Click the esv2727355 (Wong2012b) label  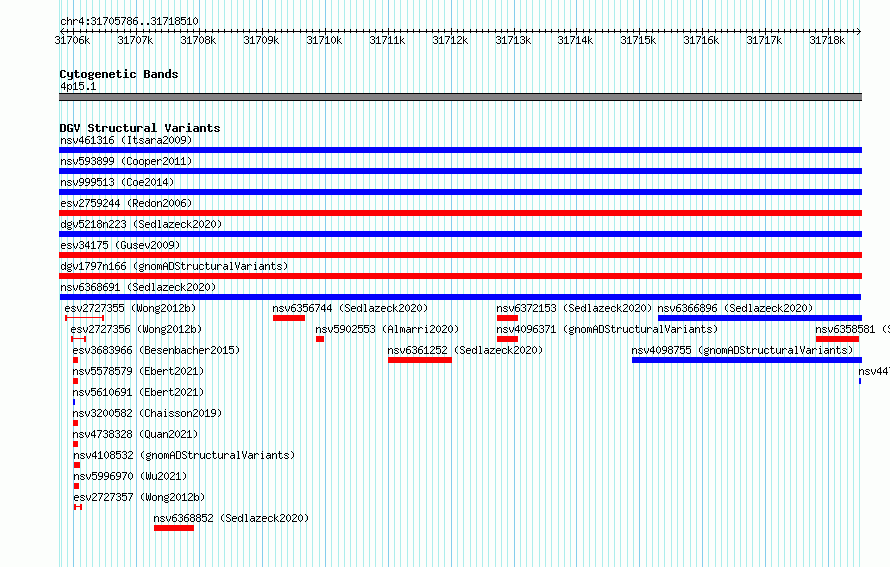tap(130, 308)
